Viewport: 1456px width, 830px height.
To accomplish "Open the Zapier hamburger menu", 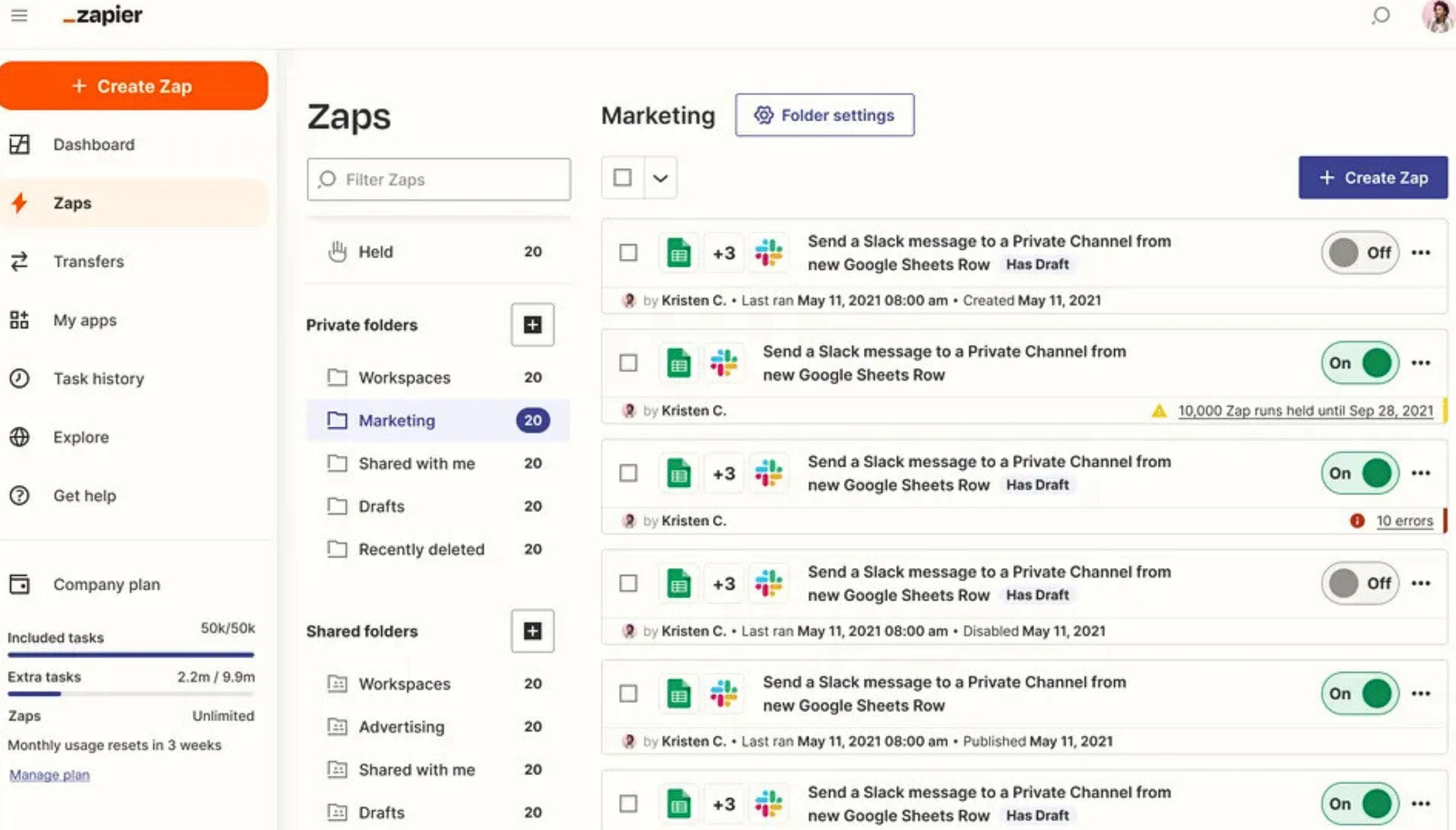I will pyautogui.click(x=19, y=16).
